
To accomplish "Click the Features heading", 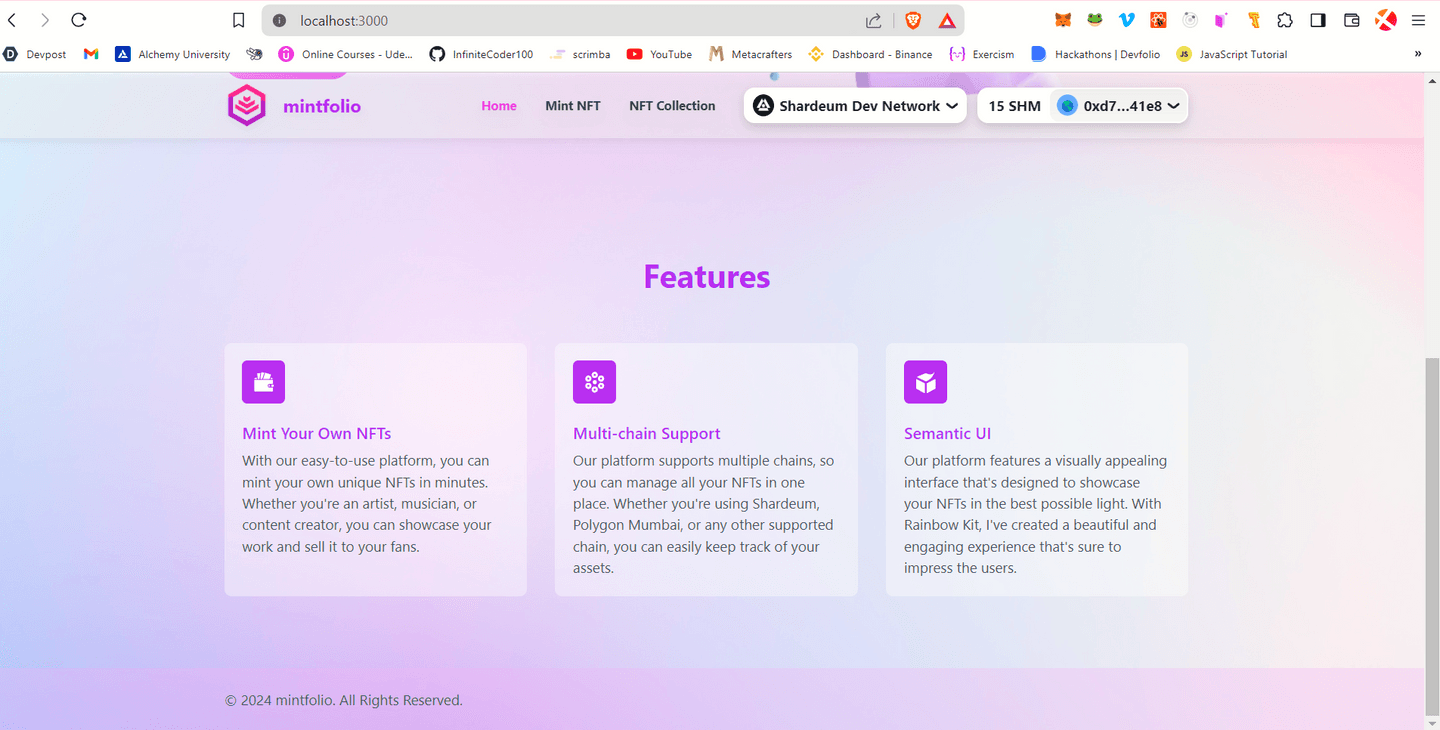I will coord(707,277).
